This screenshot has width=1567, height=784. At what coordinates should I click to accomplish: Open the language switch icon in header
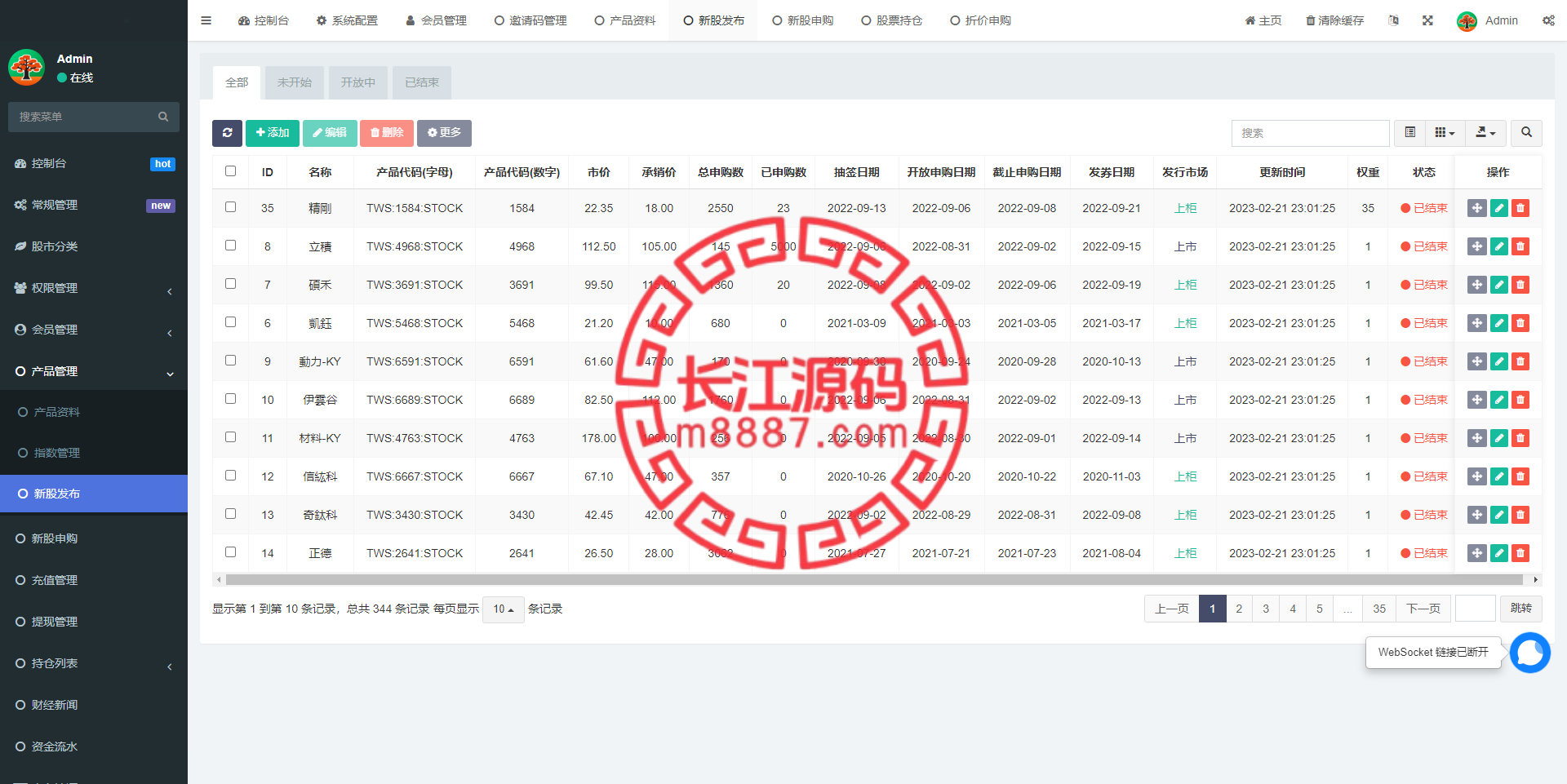tap(1393, 20)
